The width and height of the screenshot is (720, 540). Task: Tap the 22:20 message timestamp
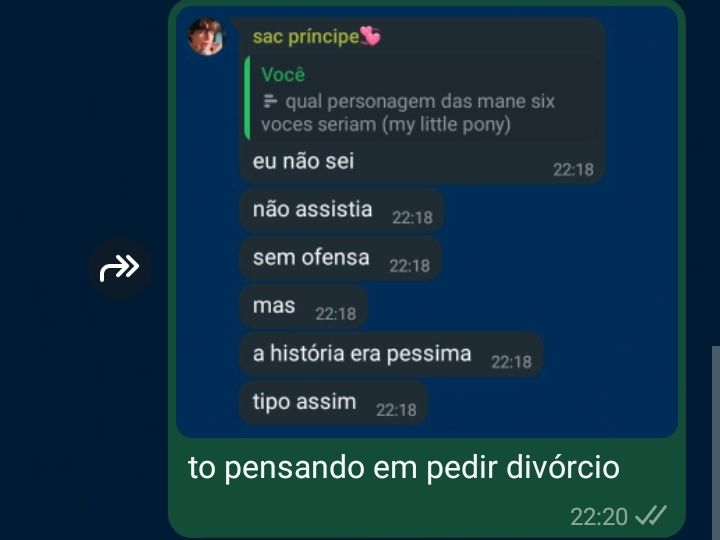(599, 517)
